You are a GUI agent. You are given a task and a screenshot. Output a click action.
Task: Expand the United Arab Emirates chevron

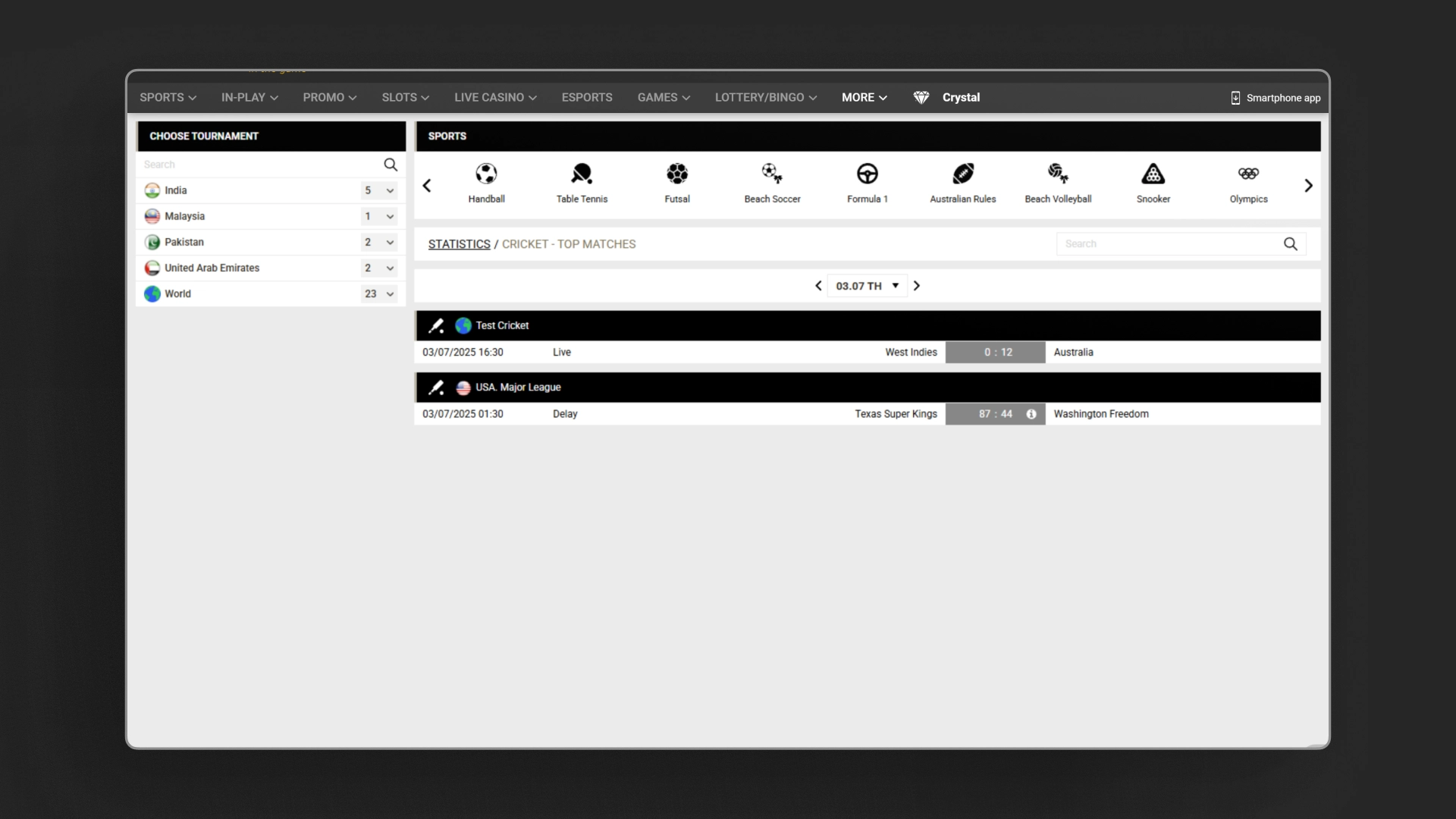tap(390, 268)
